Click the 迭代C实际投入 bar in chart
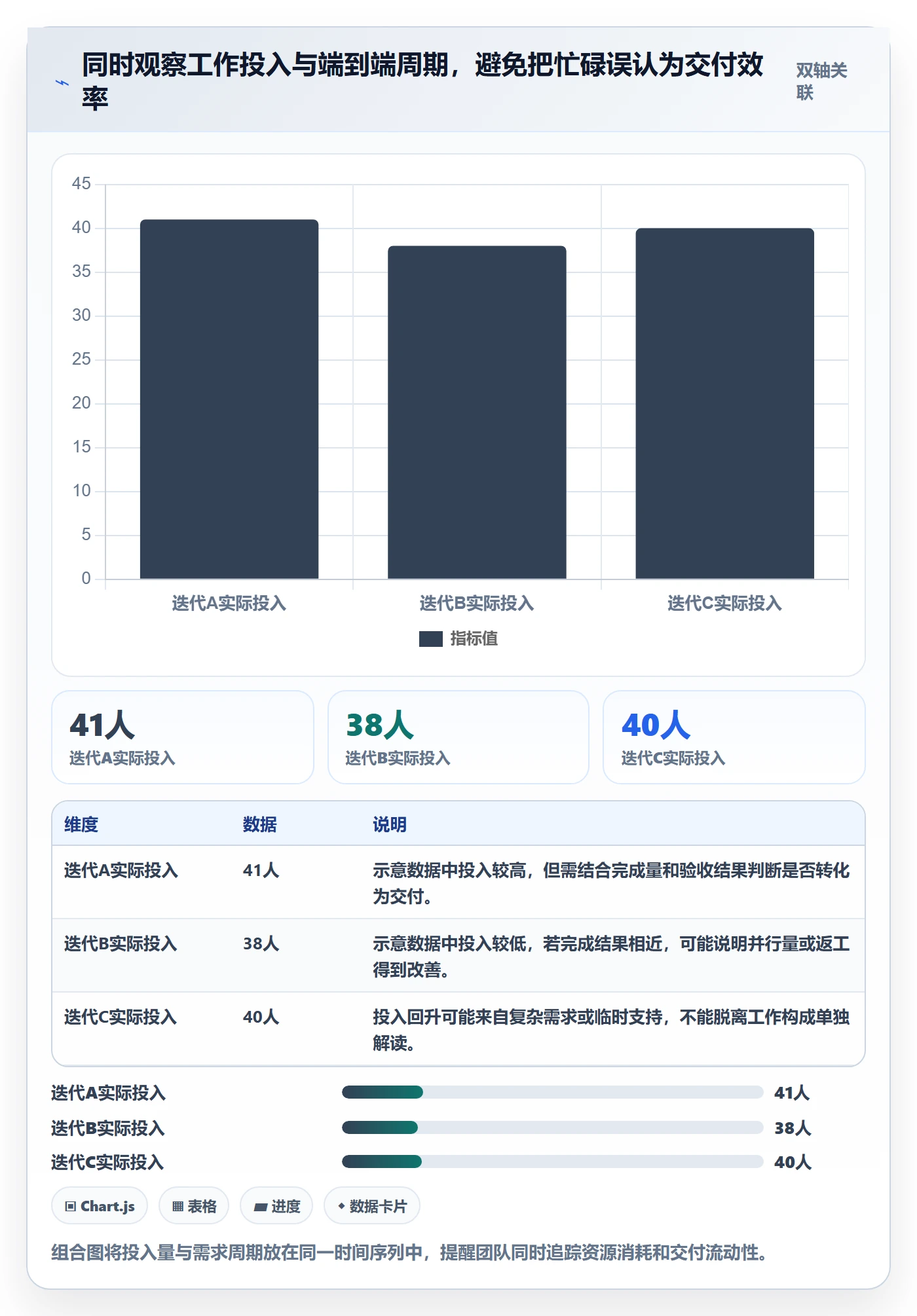This screenshot has width=917, height=1316. pyautogui.click(x=724, y=403)
